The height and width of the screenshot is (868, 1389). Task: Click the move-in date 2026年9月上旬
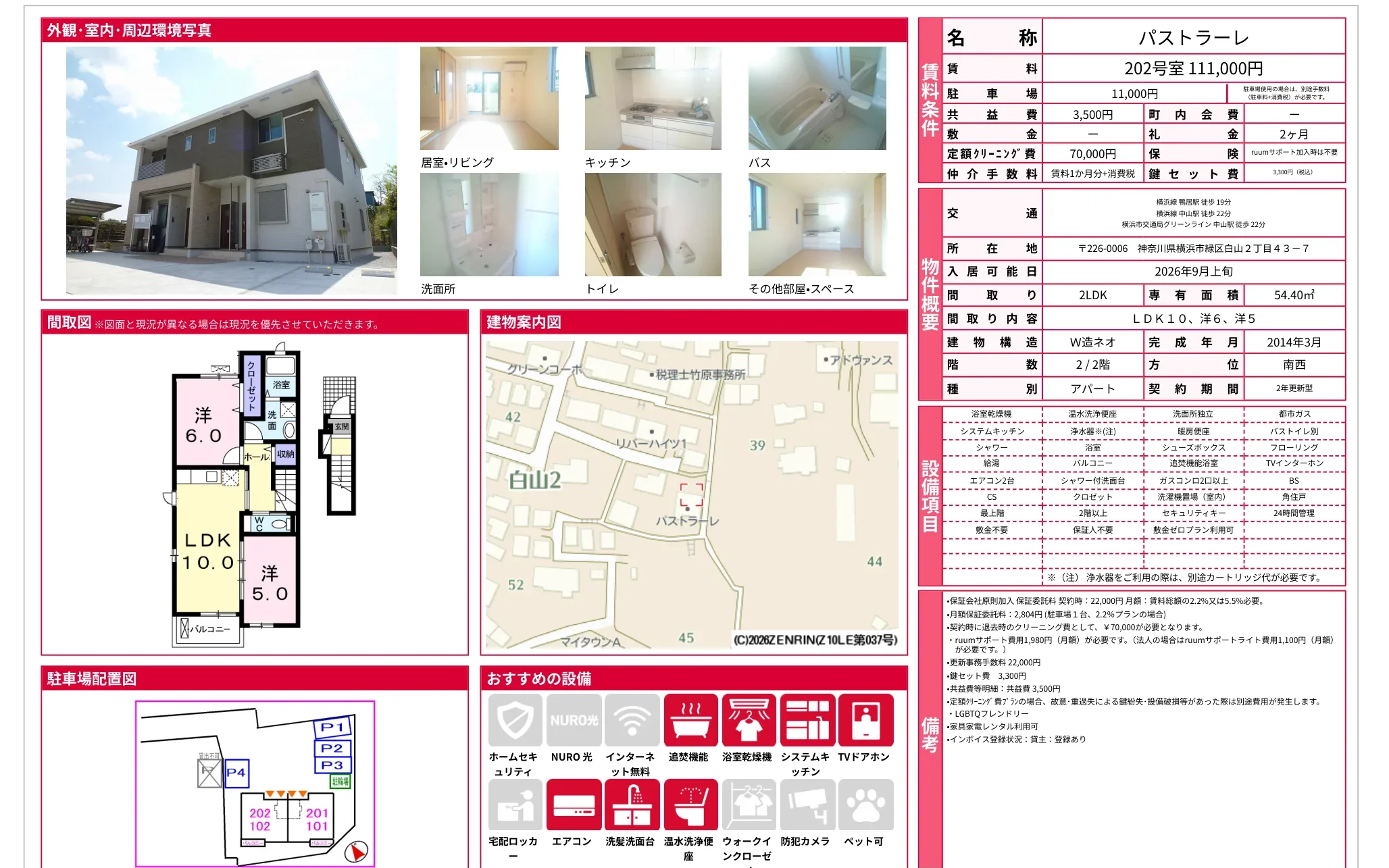[1193, 272]
